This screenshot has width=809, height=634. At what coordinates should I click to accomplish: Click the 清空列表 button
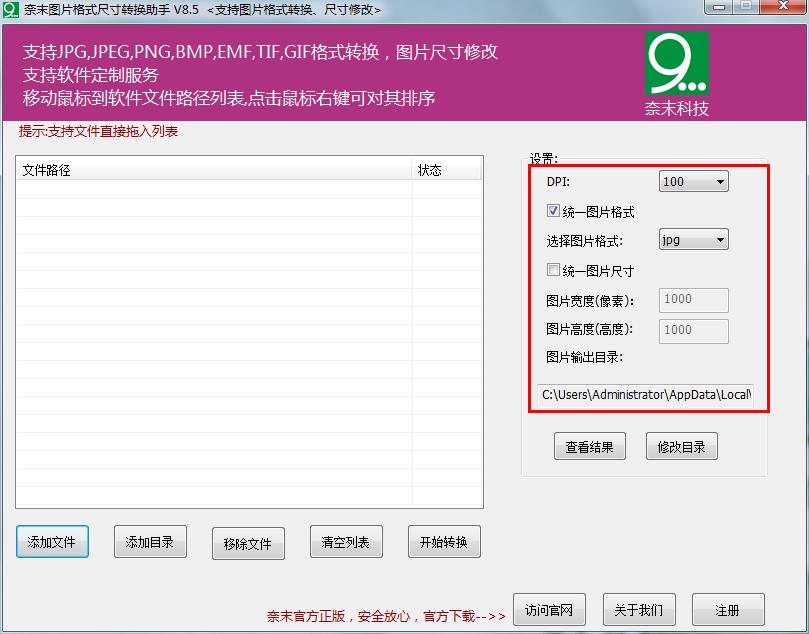point(346,542)
